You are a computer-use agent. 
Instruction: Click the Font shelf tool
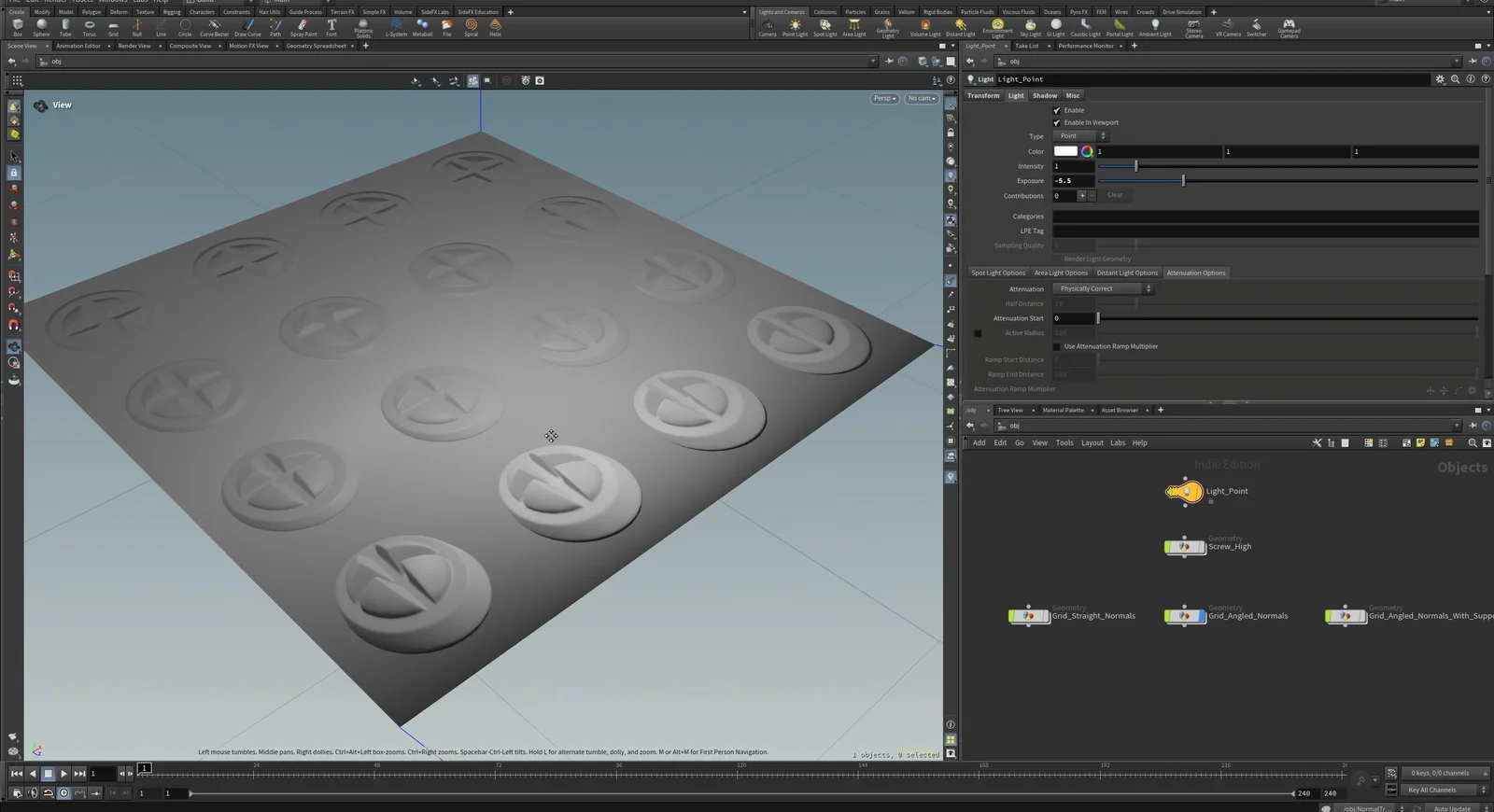pyautogui.click(x=331, y=28)
